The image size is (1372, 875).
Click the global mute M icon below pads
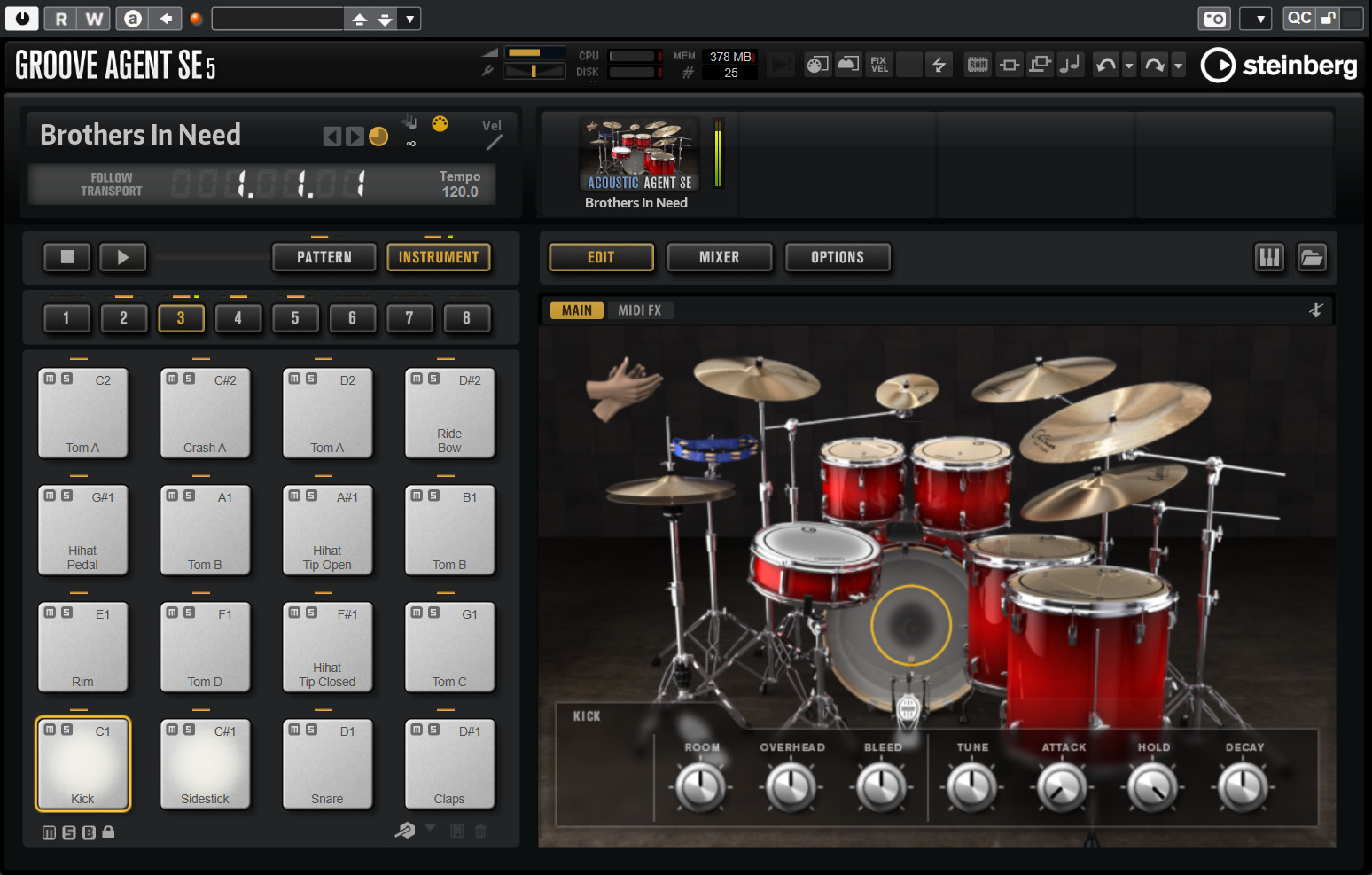coord(49,832)
